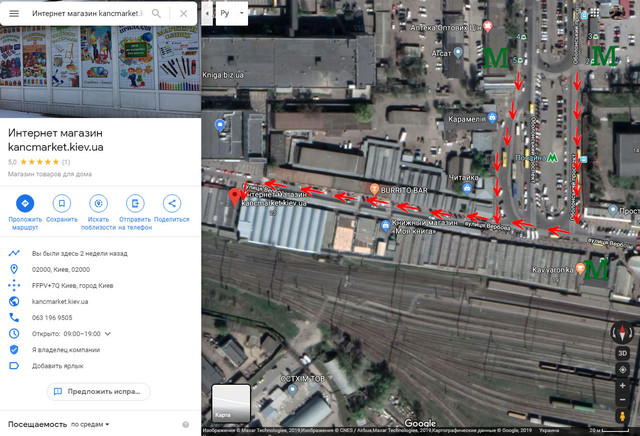Switch to Карта map view thumbnail
Viewport: 640px width, 436px height.
click(x=231, y=403)
